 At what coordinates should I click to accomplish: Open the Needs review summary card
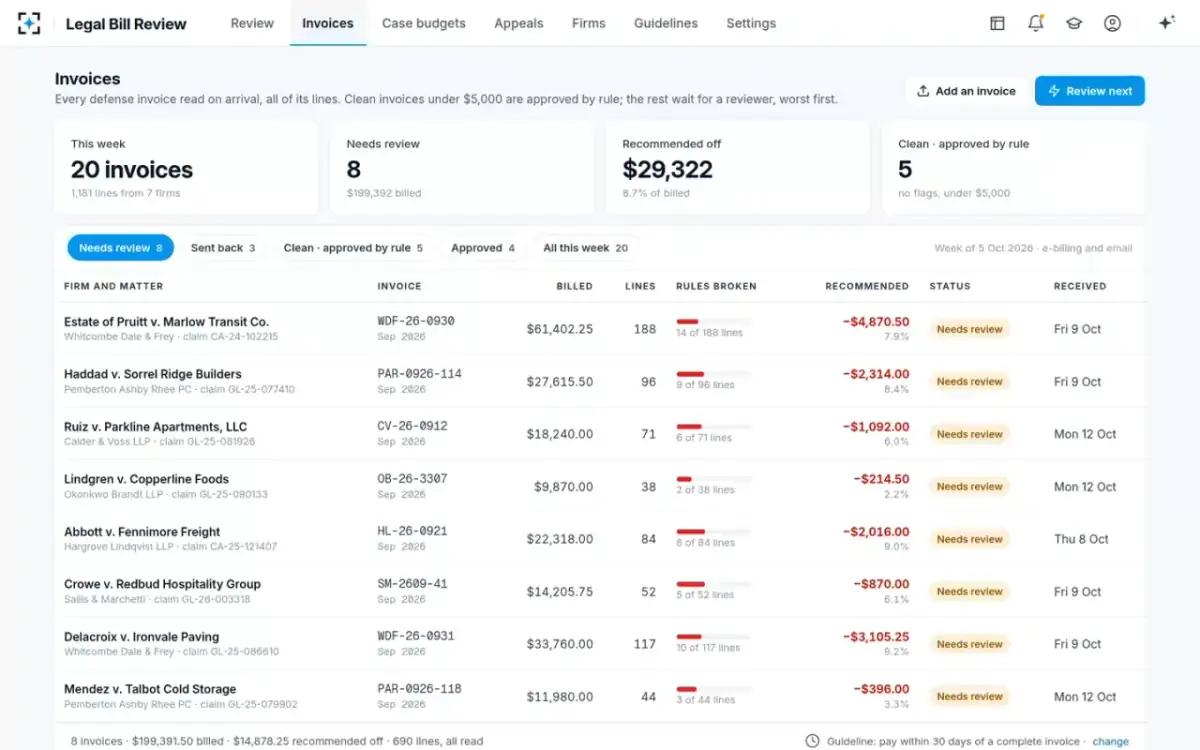462,167
